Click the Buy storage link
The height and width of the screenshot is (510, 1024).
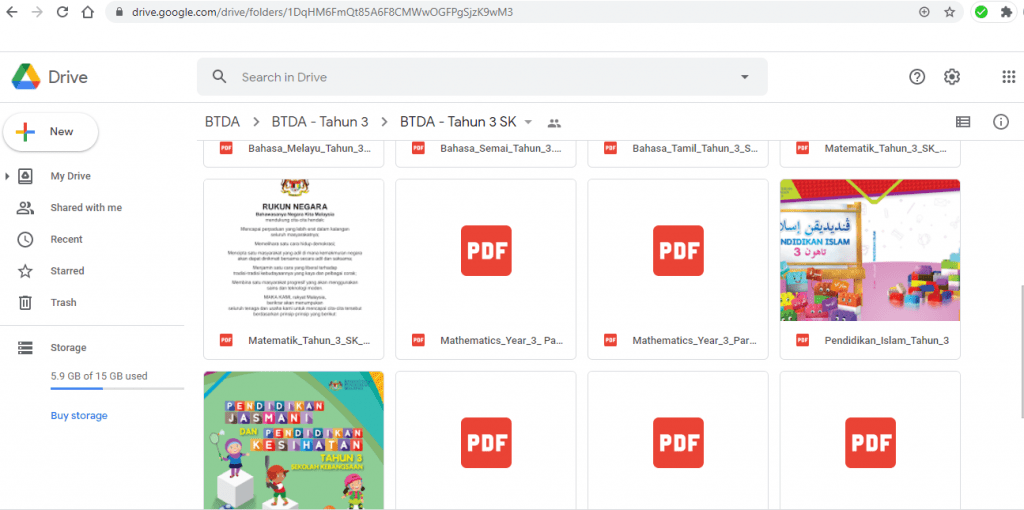tap(79, 416)
